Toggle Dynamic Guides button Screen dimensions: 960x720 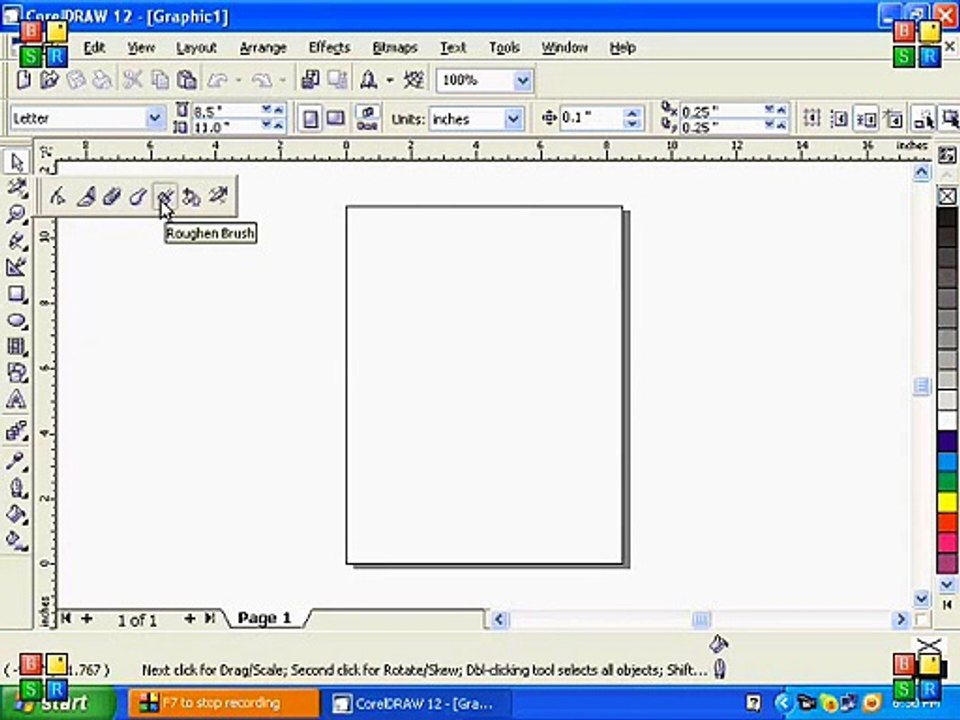point(893,118)
